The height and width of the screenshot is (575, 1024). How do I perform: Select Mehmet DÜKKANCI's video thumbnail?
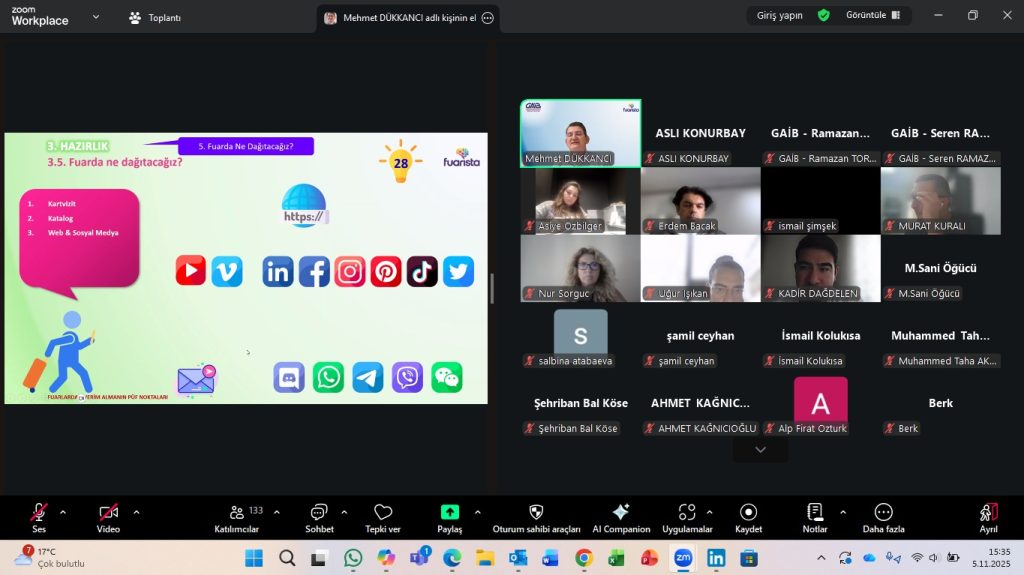[x=580, y=133]
